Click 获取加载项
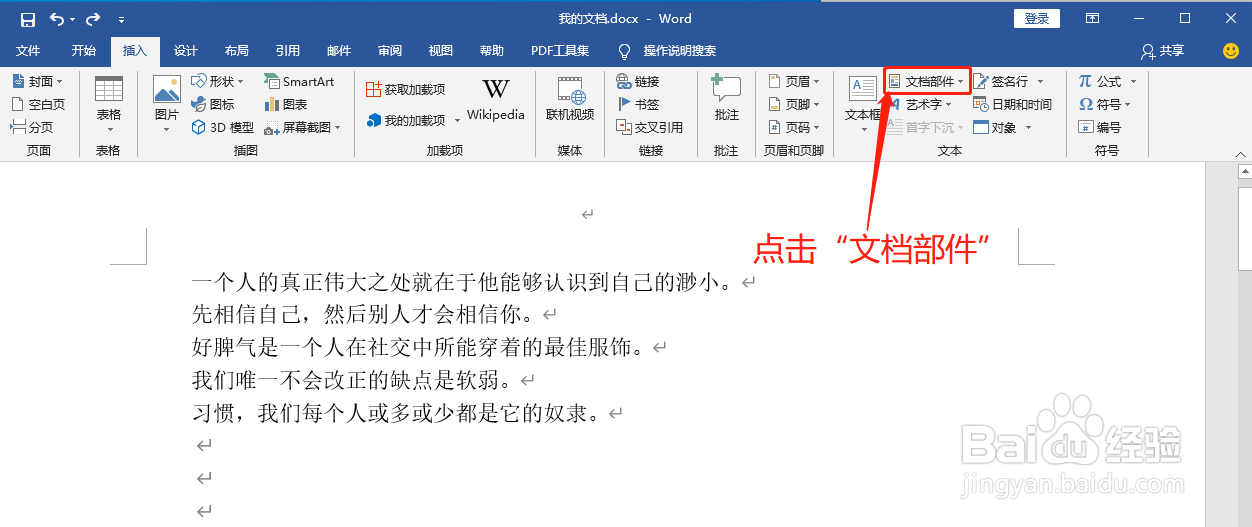 click(x=406, y=89)
